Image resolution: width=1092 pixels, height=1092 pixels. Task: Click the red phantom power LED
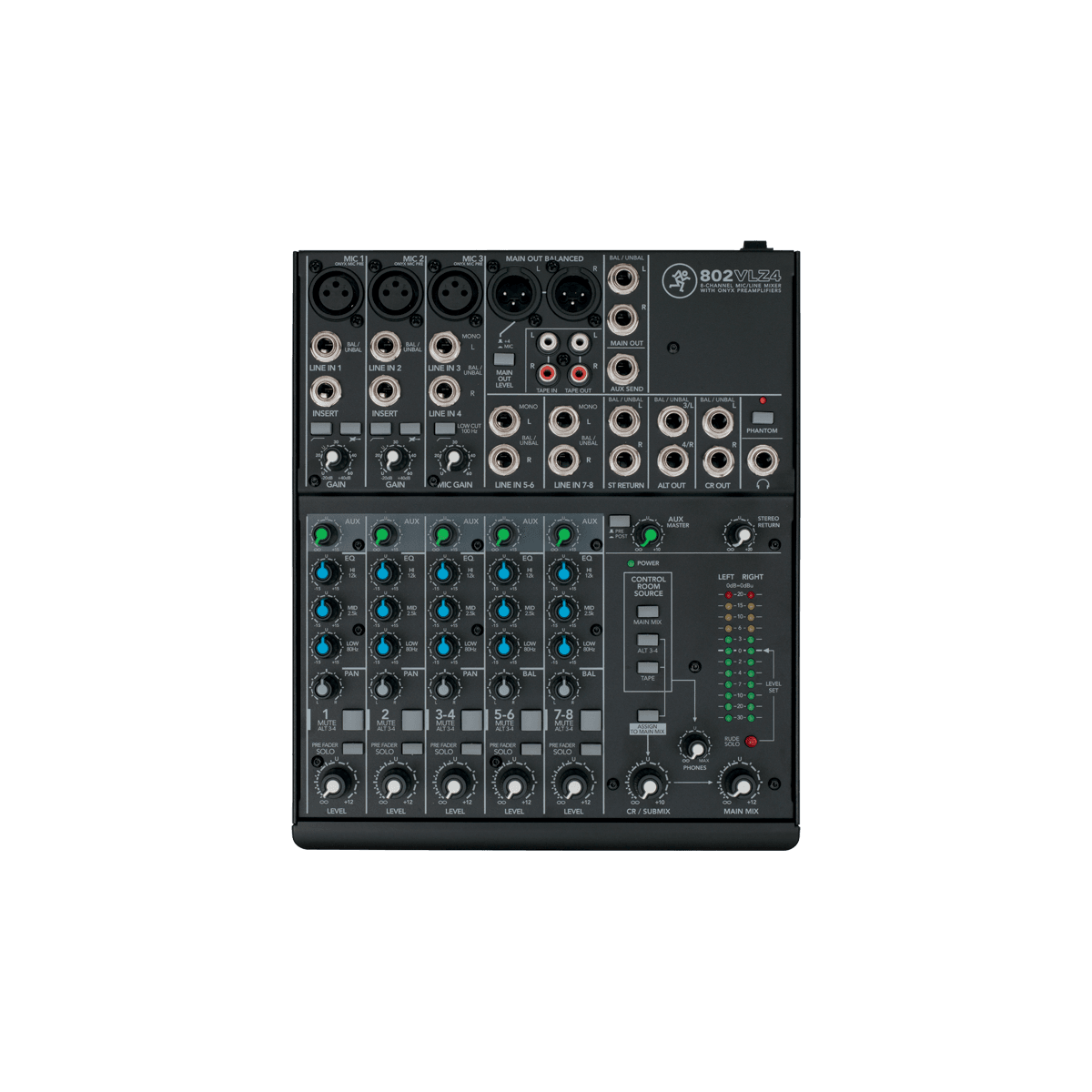(x=763, y=400)
